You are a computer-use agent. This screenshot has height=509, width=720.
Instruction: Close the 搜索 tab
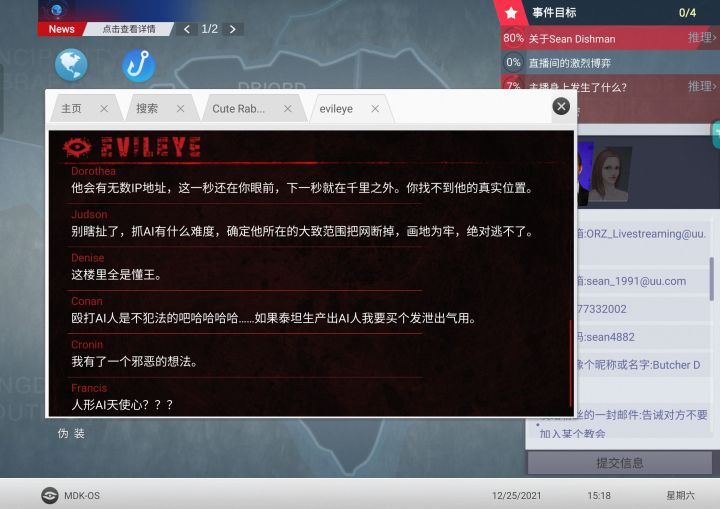pos(180,109)
